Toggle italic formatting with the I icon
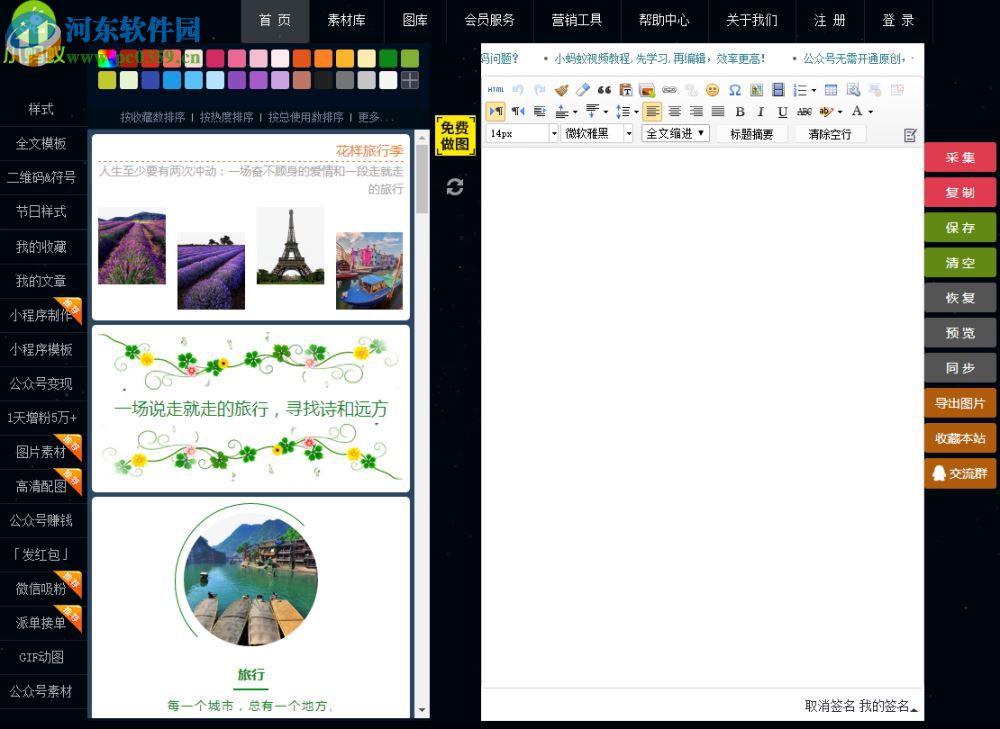The height and width of the screenshot is (729, 1000). click(761, 111)
